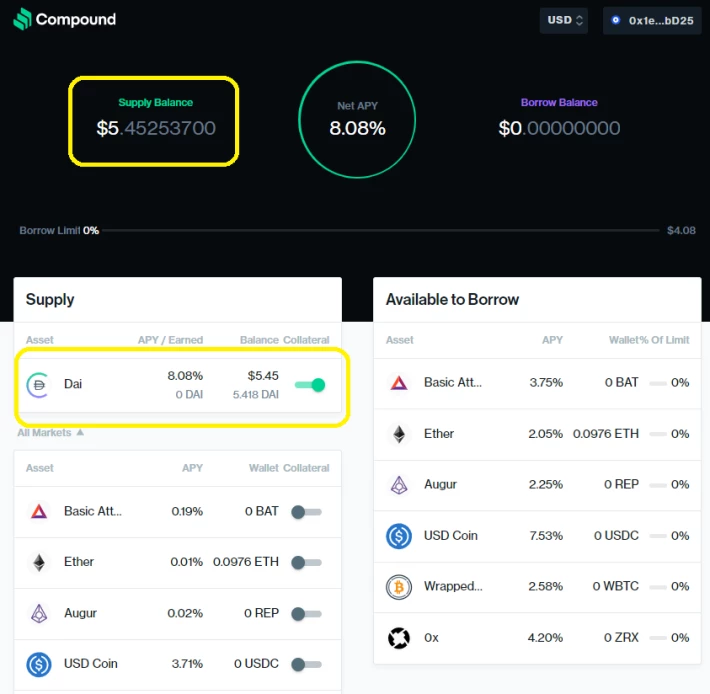Click the Ether percent-of-limit bar in borrow list

pos(658,434)
